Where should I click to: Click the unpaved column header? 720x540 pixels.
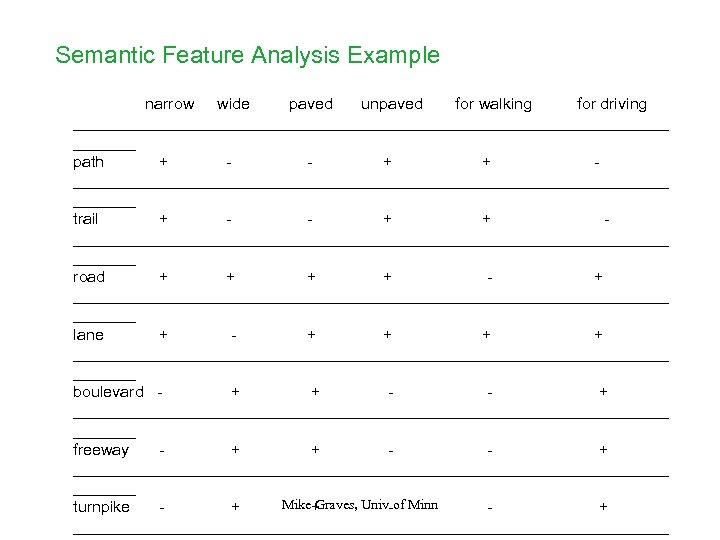tap(391, 104)
